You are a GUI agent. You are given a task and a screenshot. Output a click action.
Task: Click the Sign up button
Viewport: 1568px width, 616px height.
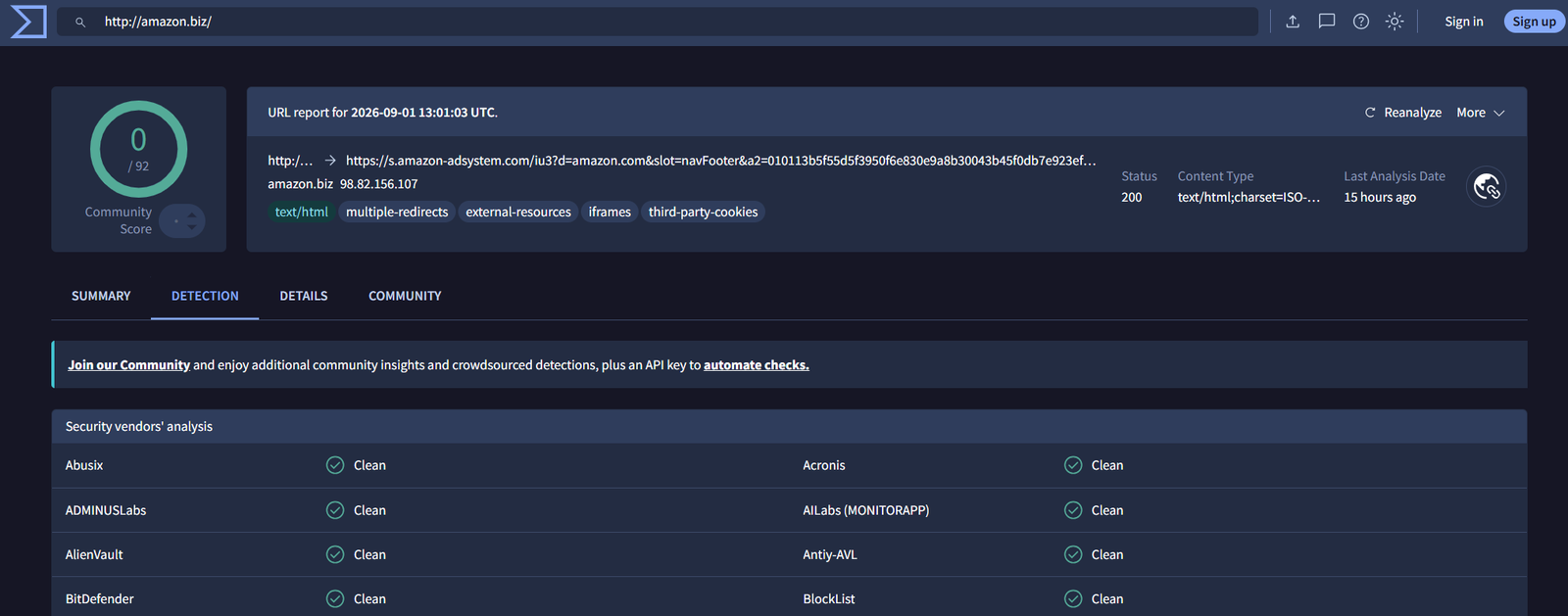pyautogui.click(x=1534, y=22)
